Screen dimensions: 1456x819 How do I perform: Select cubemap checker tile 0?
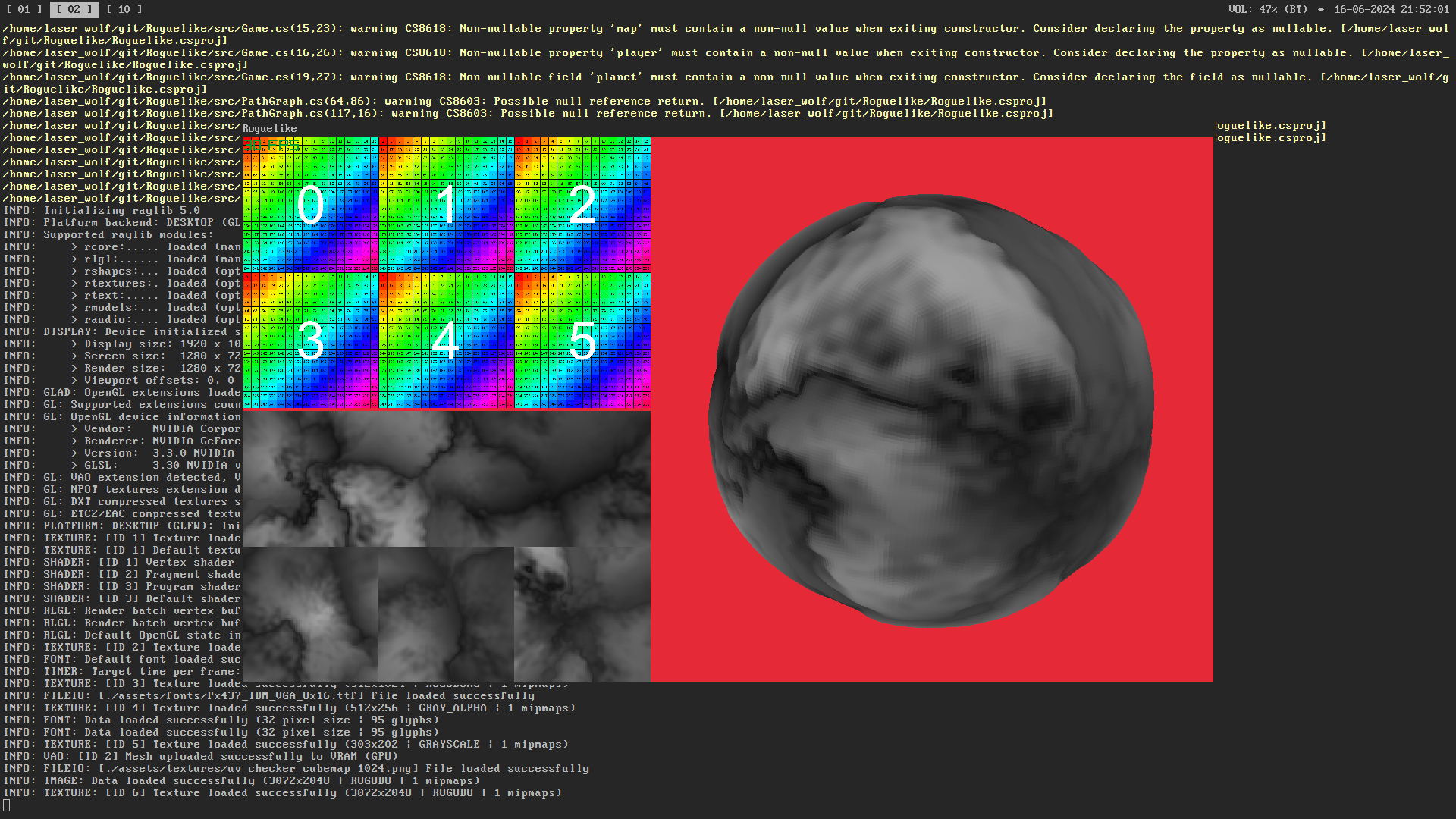click(x=310, y=205)
